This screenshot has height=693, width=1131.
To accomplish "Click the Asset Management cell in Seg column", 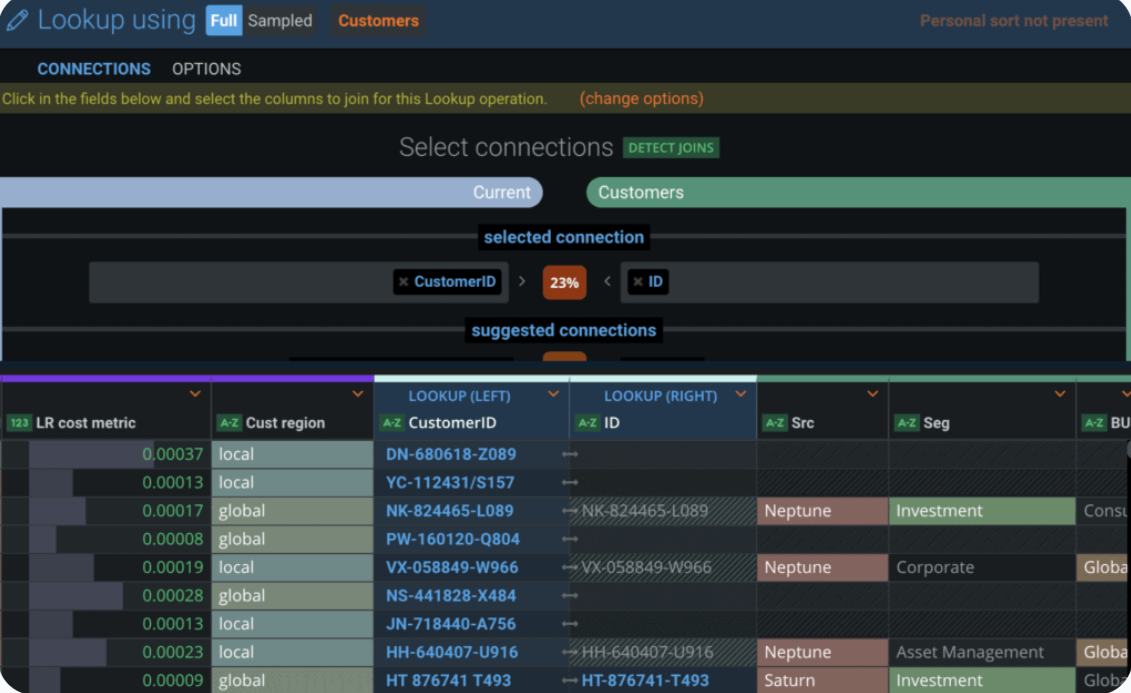I will point(982,652).
